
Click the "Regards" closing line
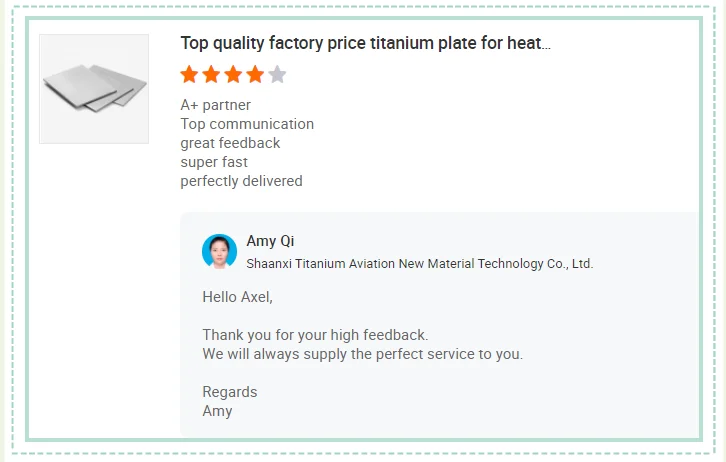click(230, 392)
